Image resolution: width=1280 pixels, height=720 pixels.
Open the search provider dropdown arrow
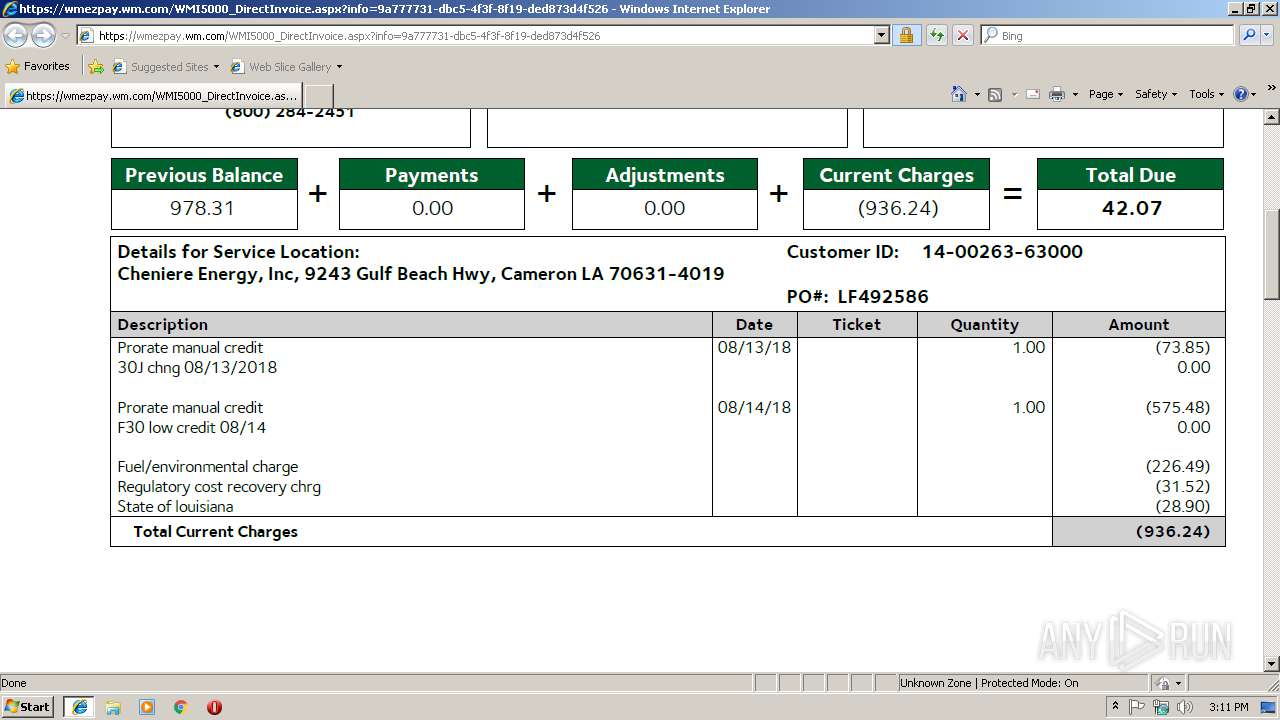coord(1269,36)
